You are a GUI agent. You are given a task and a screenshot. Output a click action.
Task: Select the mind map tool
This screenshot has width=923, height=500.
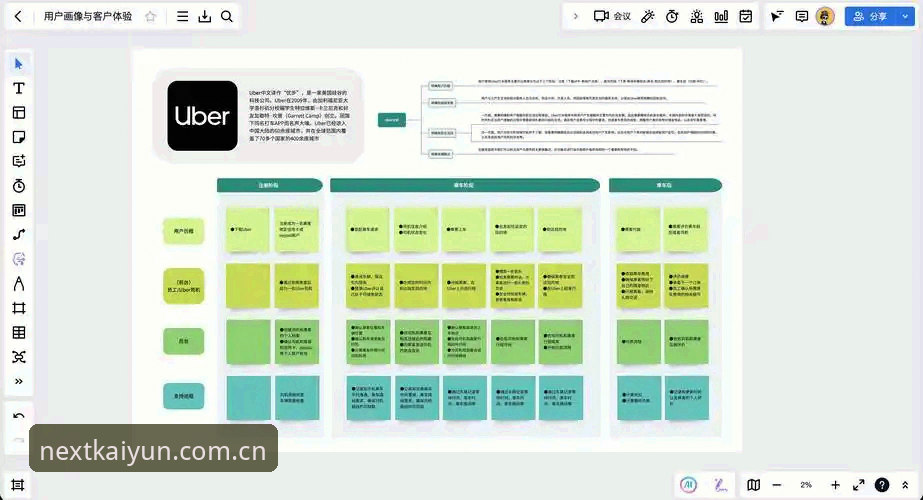(19, 357)
